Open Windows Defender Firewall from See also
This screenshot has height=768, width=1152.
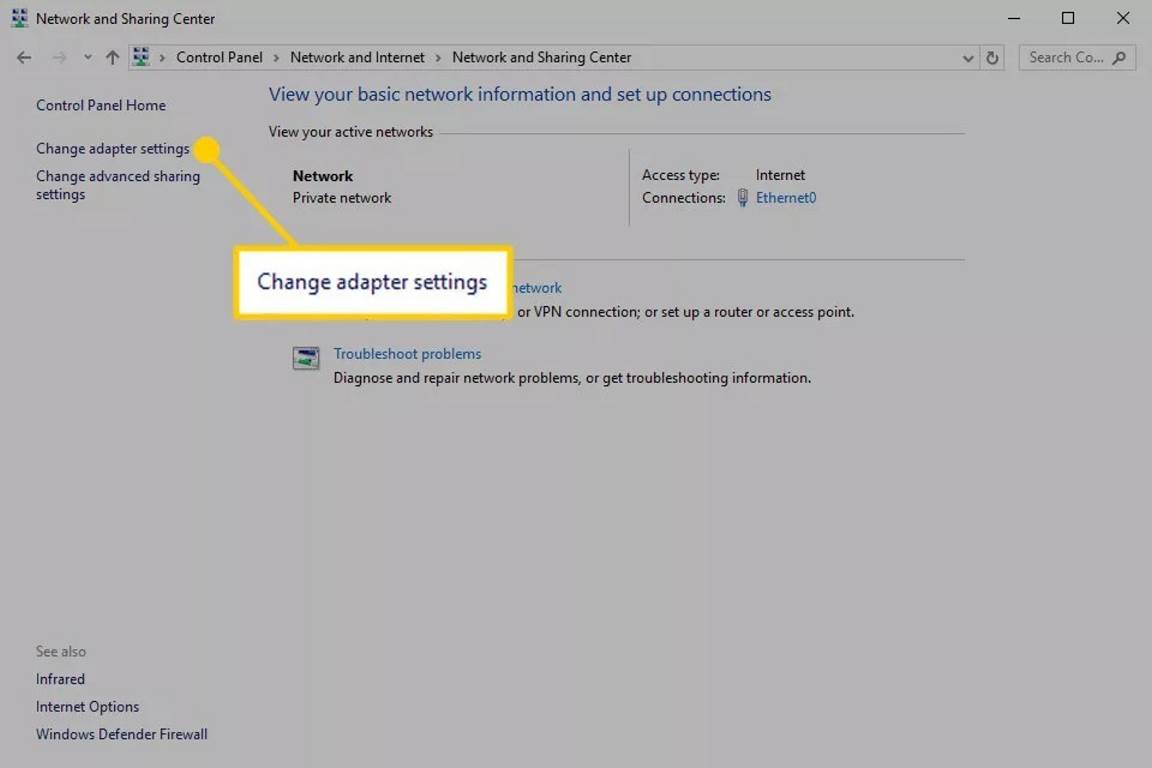pos(121,733)
